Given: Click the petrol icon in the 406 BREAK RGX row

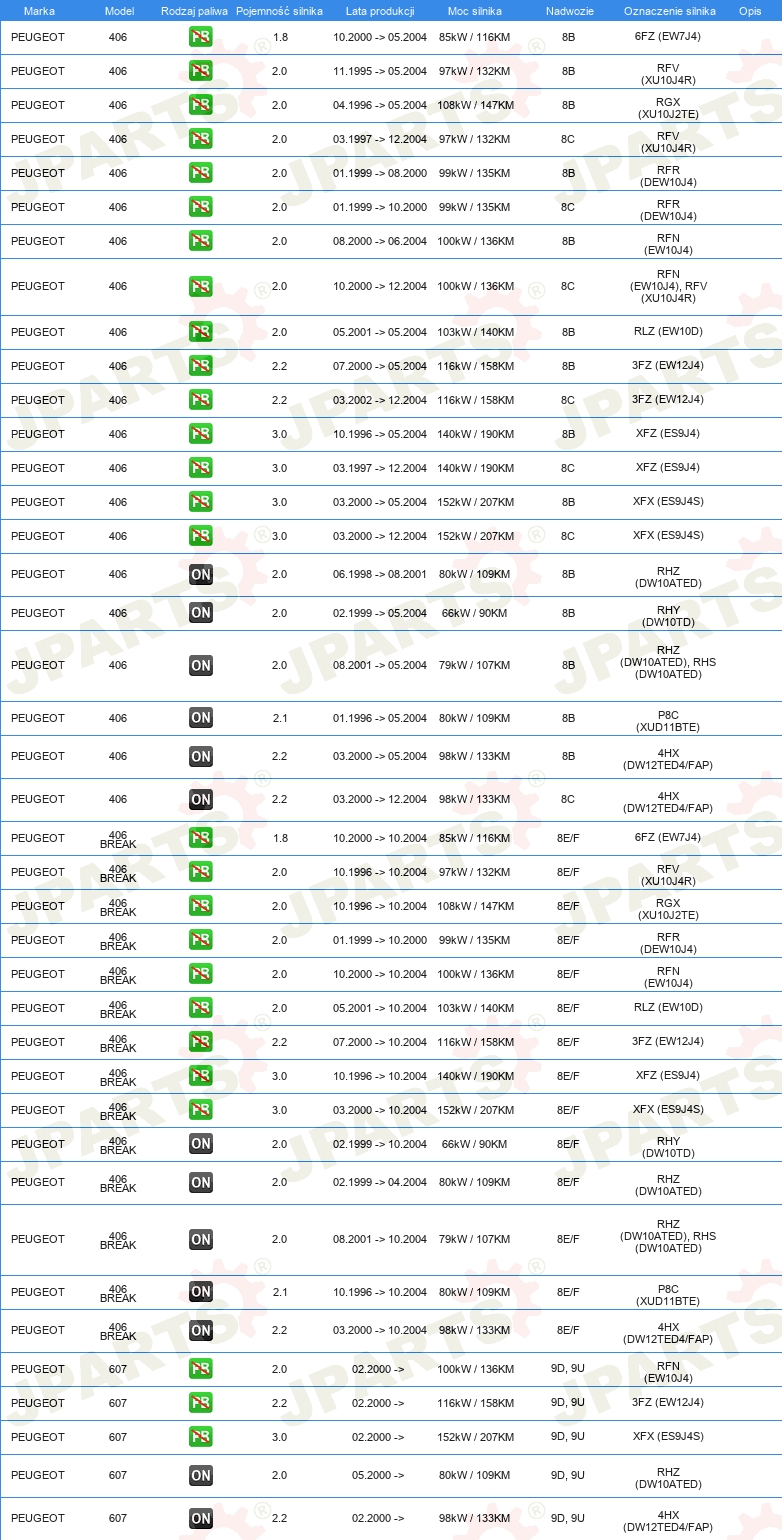Looking at the screenshot, I should [201, 906].
